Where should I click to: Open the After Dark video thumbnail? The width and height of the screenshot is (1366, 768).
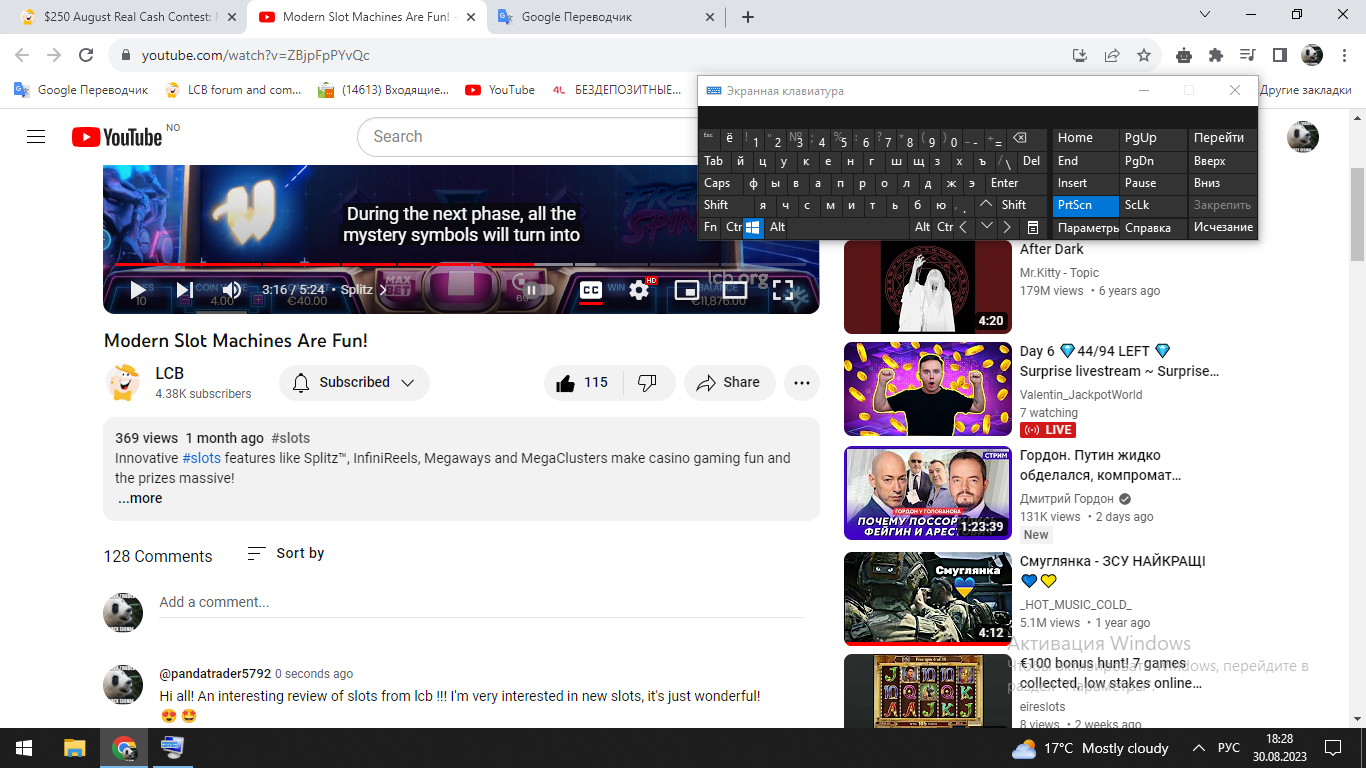tap(928, 286)
